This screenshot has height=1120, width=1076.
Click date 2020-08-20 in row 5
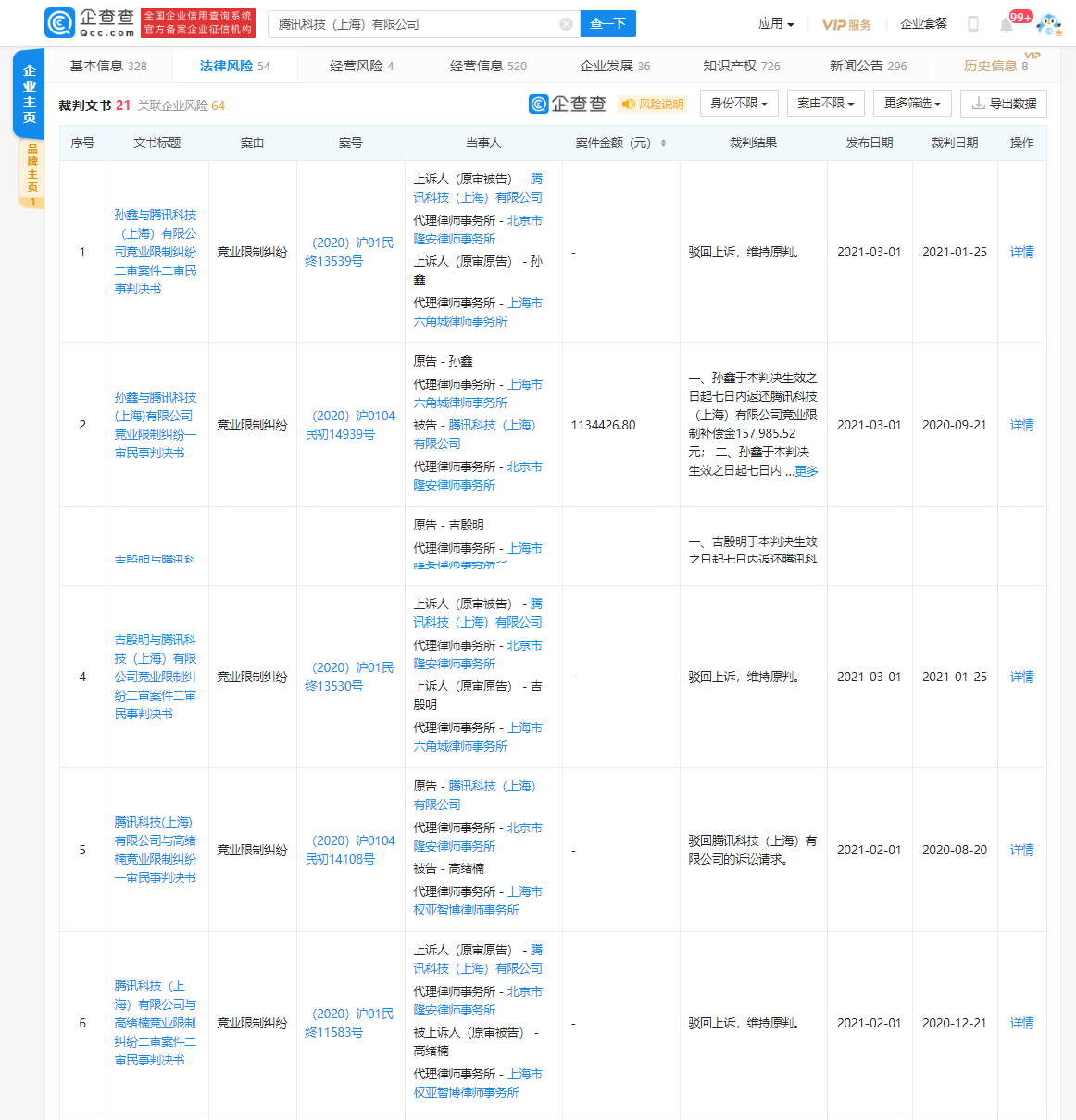(955, 850)
